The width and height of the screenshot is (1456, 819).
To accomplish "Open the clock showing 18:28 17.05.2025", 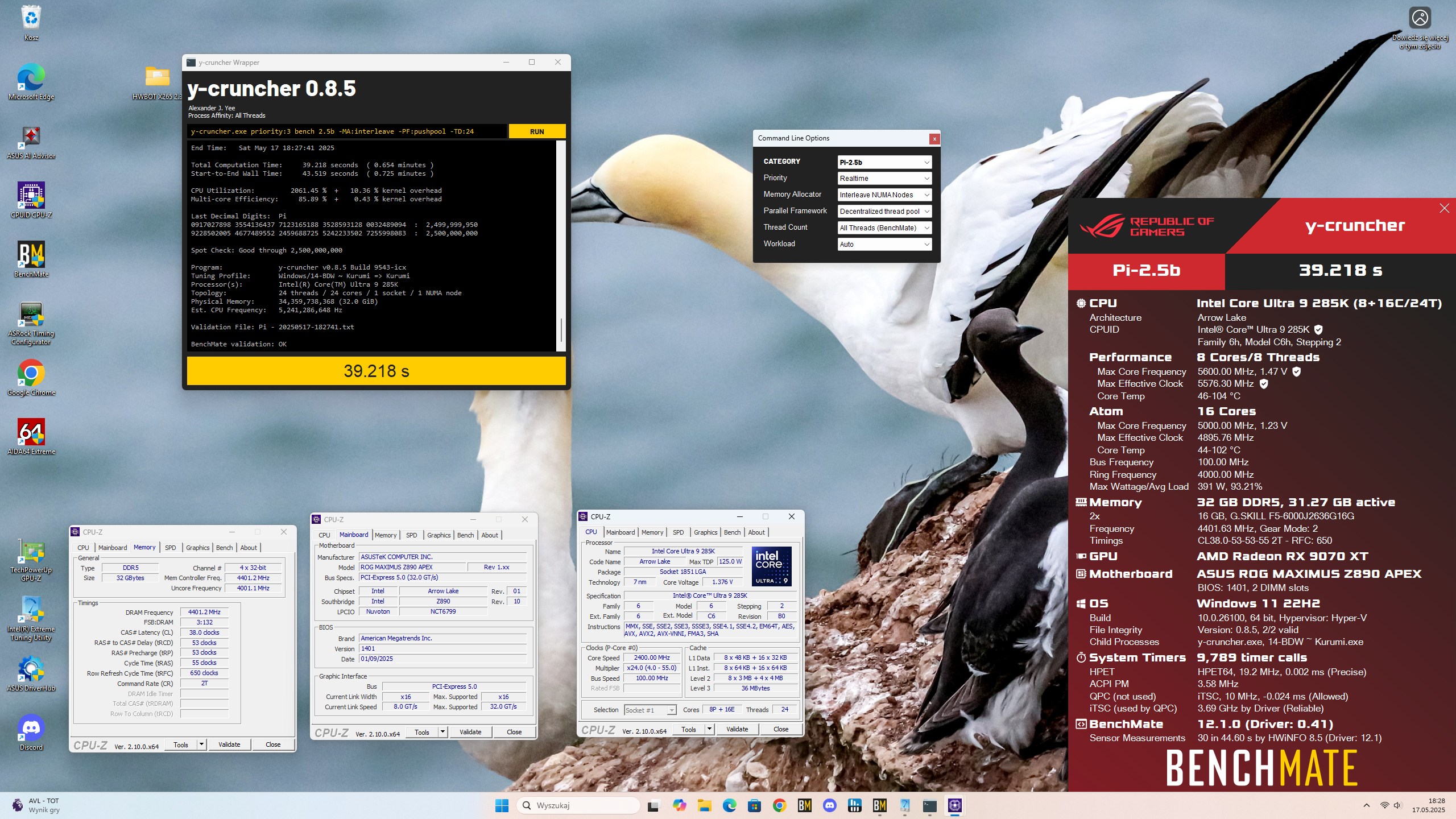I will pos(1428,805).
